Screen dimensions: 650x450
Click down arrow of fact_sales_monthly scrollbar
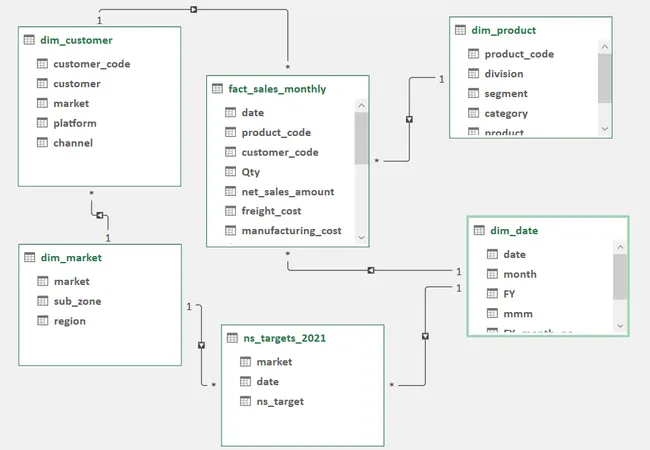tap(361, 237)
